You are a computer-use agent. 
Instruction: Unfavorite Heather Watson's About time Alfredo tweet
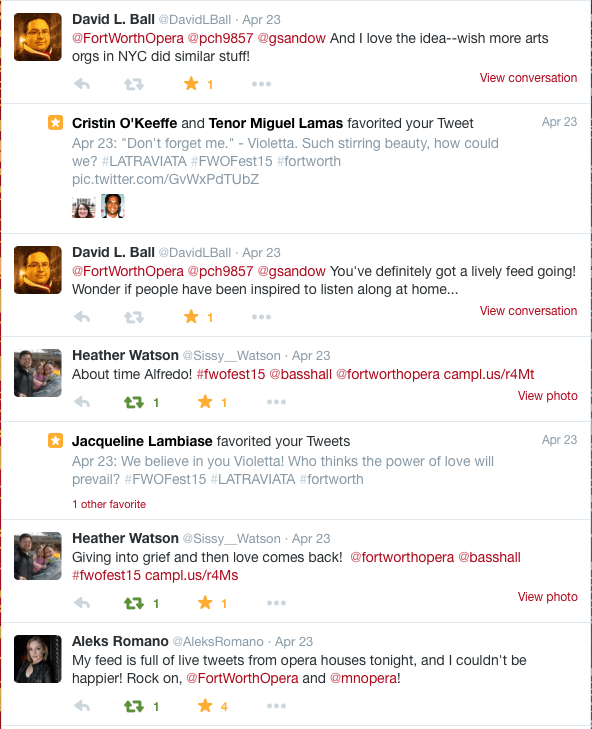(205, 402)
